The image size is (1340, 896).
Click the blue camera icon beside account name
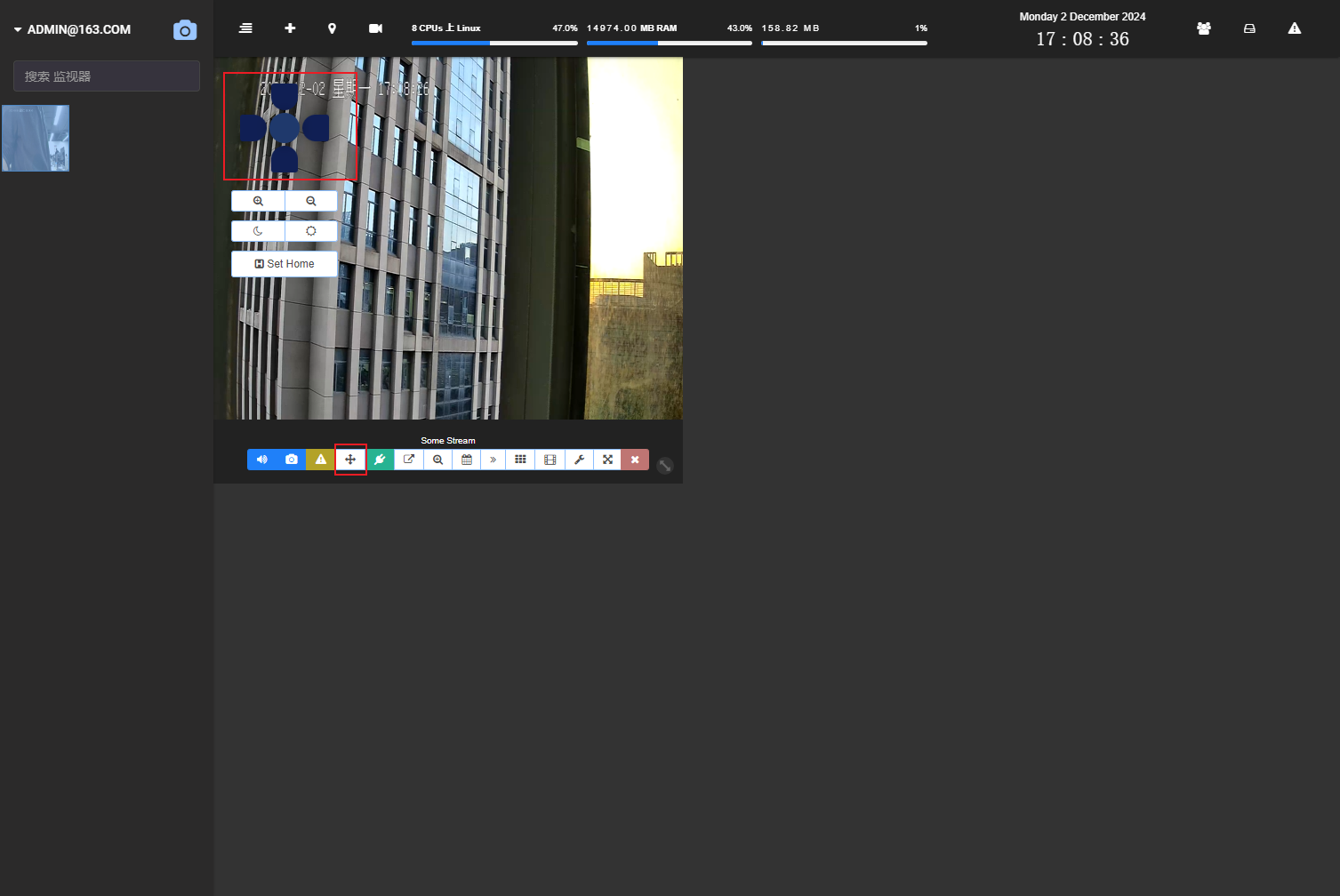[185, 30]
